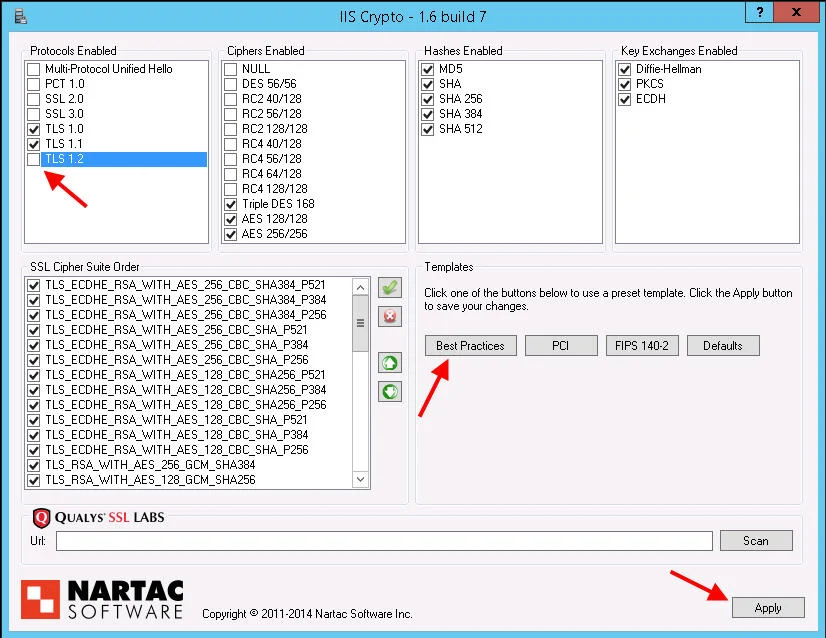Uncheck the PKCS key exchange

(x=625, y=84)
